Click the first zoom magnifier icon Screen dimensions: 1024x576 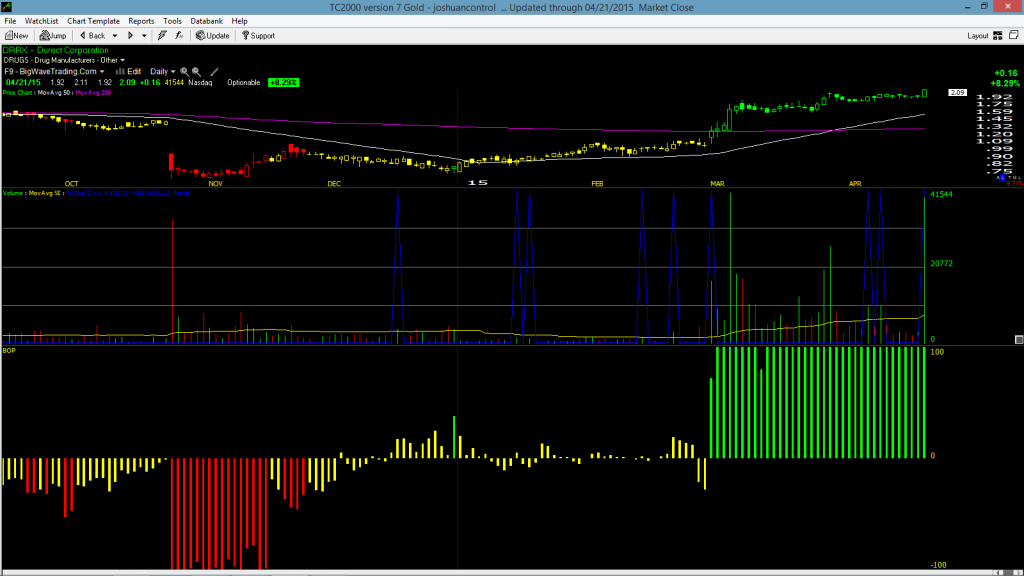pos(184,71)
